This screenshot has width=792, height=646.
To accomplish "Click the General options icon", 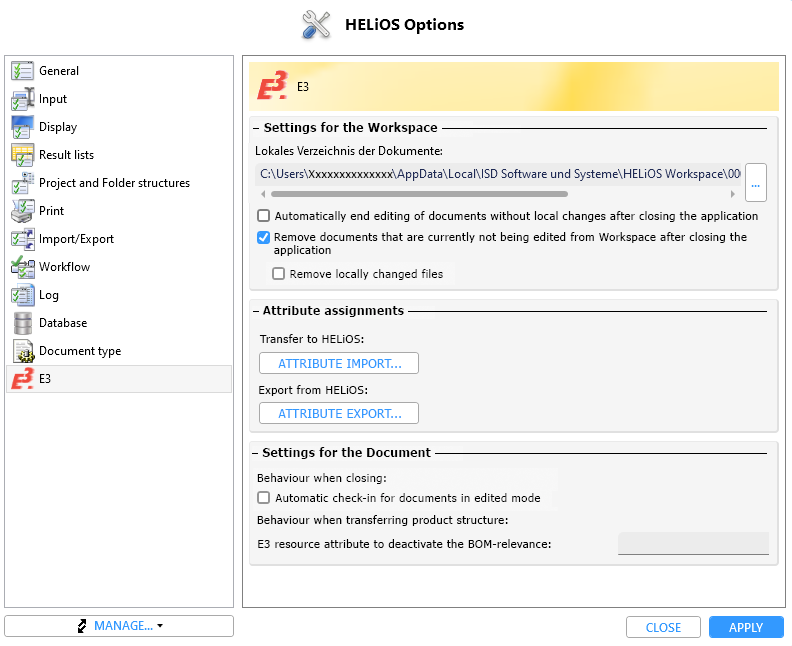I will (x=22, y=71).
